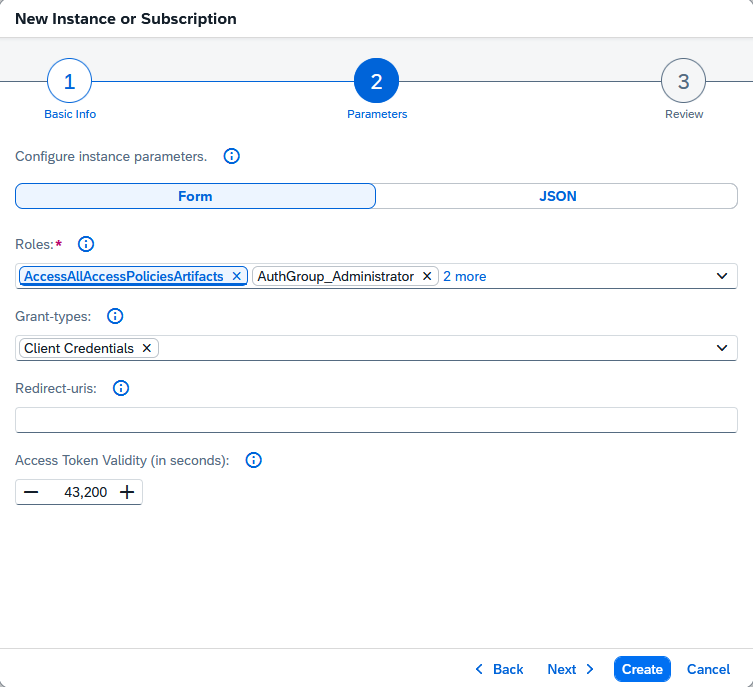Show the 2 more roles
This screenshot has height=687, width=753.
(x=465, y=276)
